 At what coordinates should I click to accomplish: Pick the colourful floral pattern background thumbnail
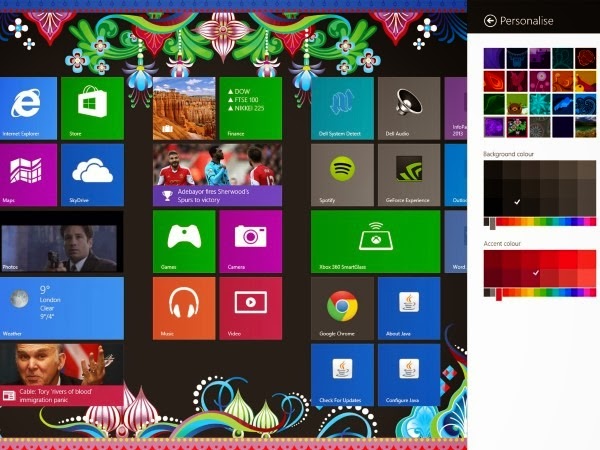(517, 127)
